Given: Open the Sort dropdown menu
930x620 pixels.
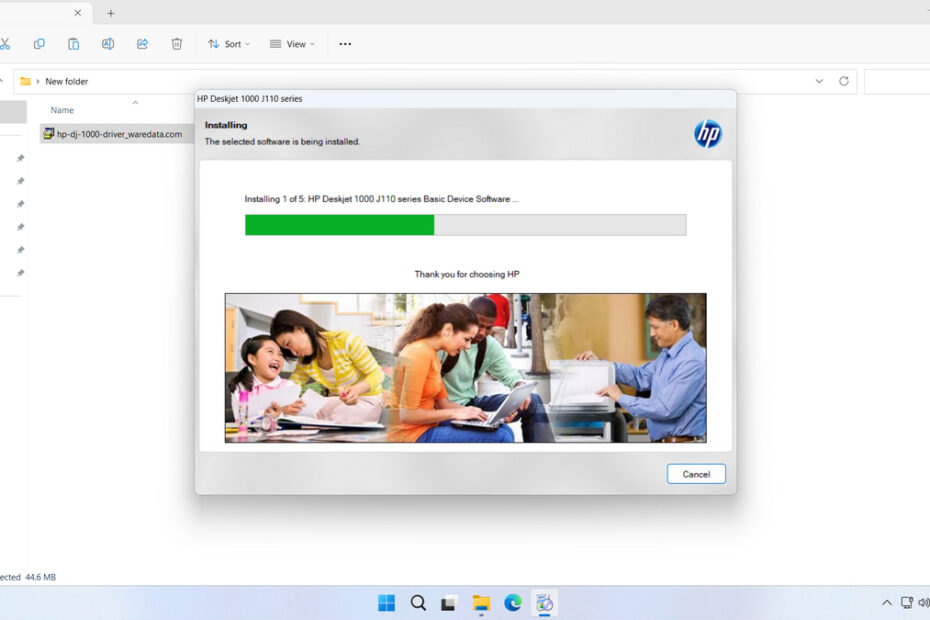Looking at the screenshot, I should point(228,43).
